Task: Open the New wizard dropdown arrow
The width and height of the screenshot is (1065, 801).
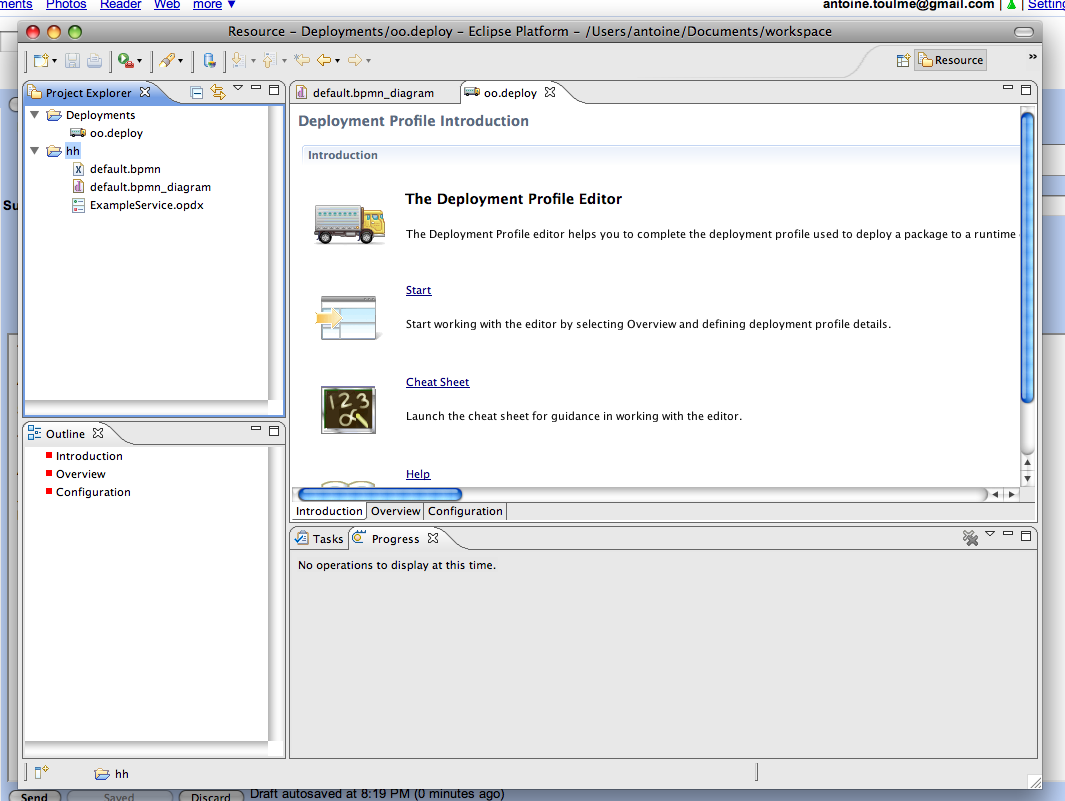Action: point(54,61)
